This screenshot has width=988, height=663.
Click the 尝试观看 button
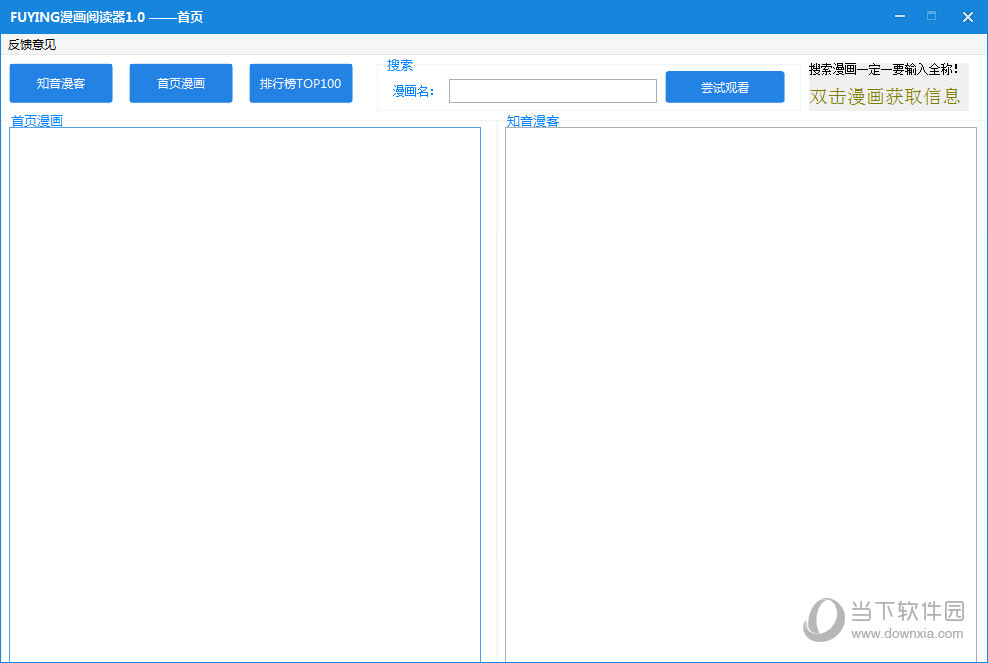coord(724,87)
